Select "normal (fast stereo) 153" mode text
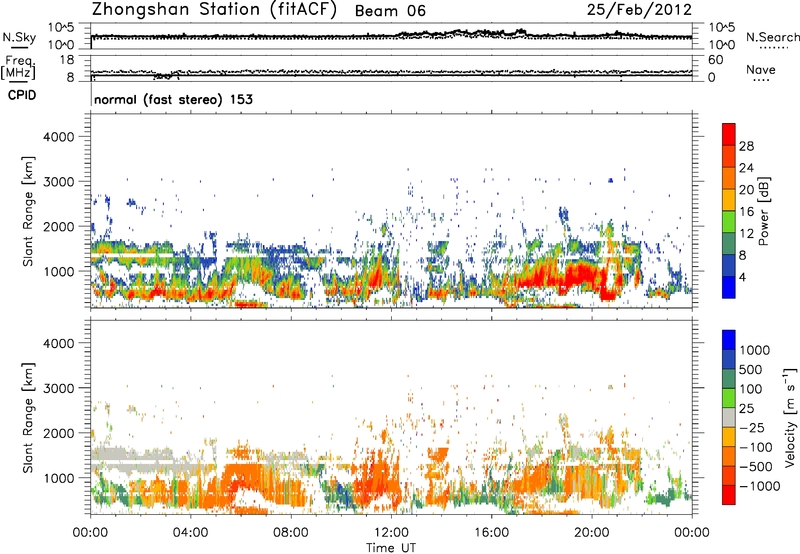The width and height of the screenshot is (800, 554). click(x=173, y=99)
